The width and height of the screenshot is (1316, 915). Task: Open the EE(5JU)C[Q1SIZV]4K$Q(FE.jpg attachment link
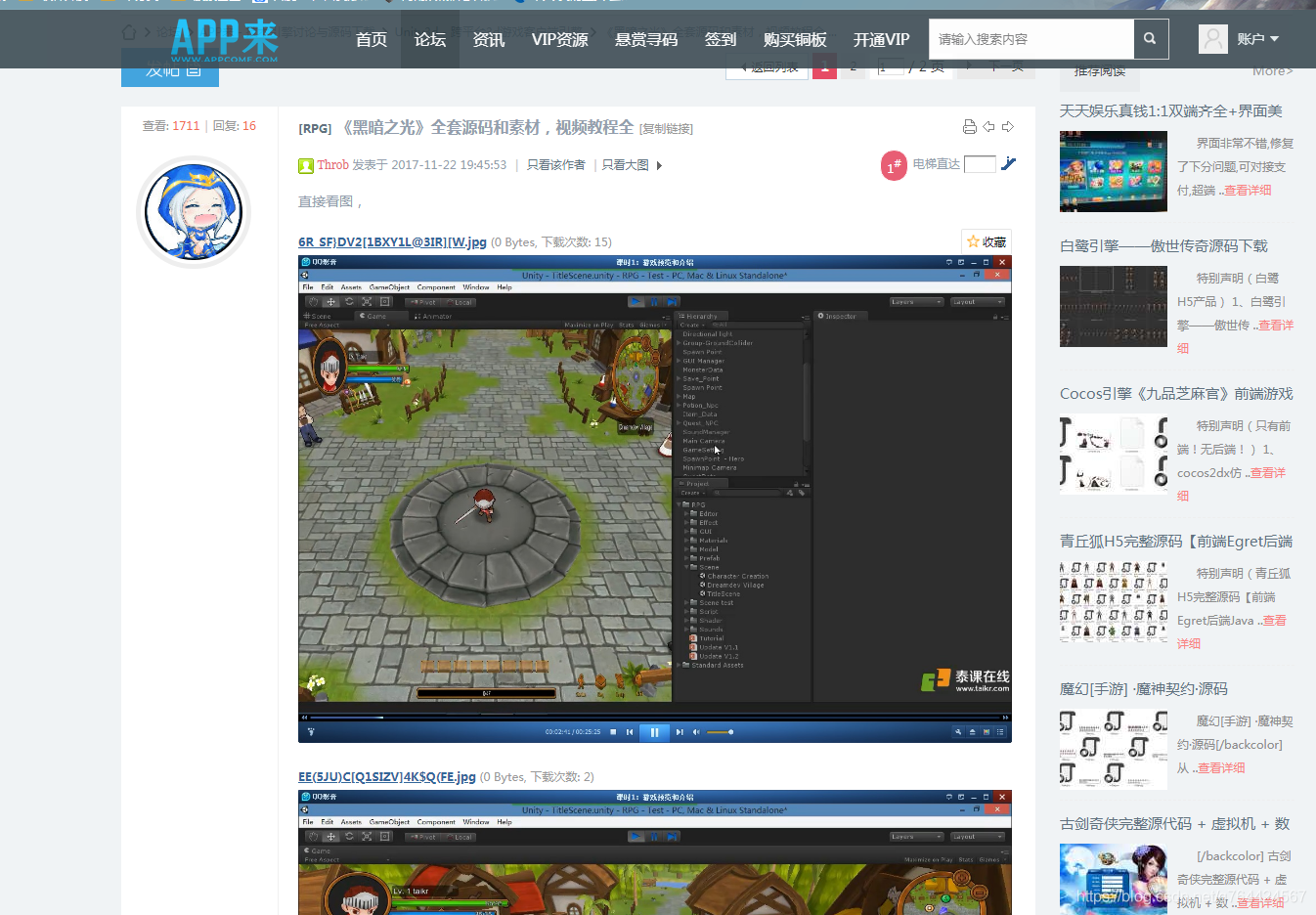[387, 777]
